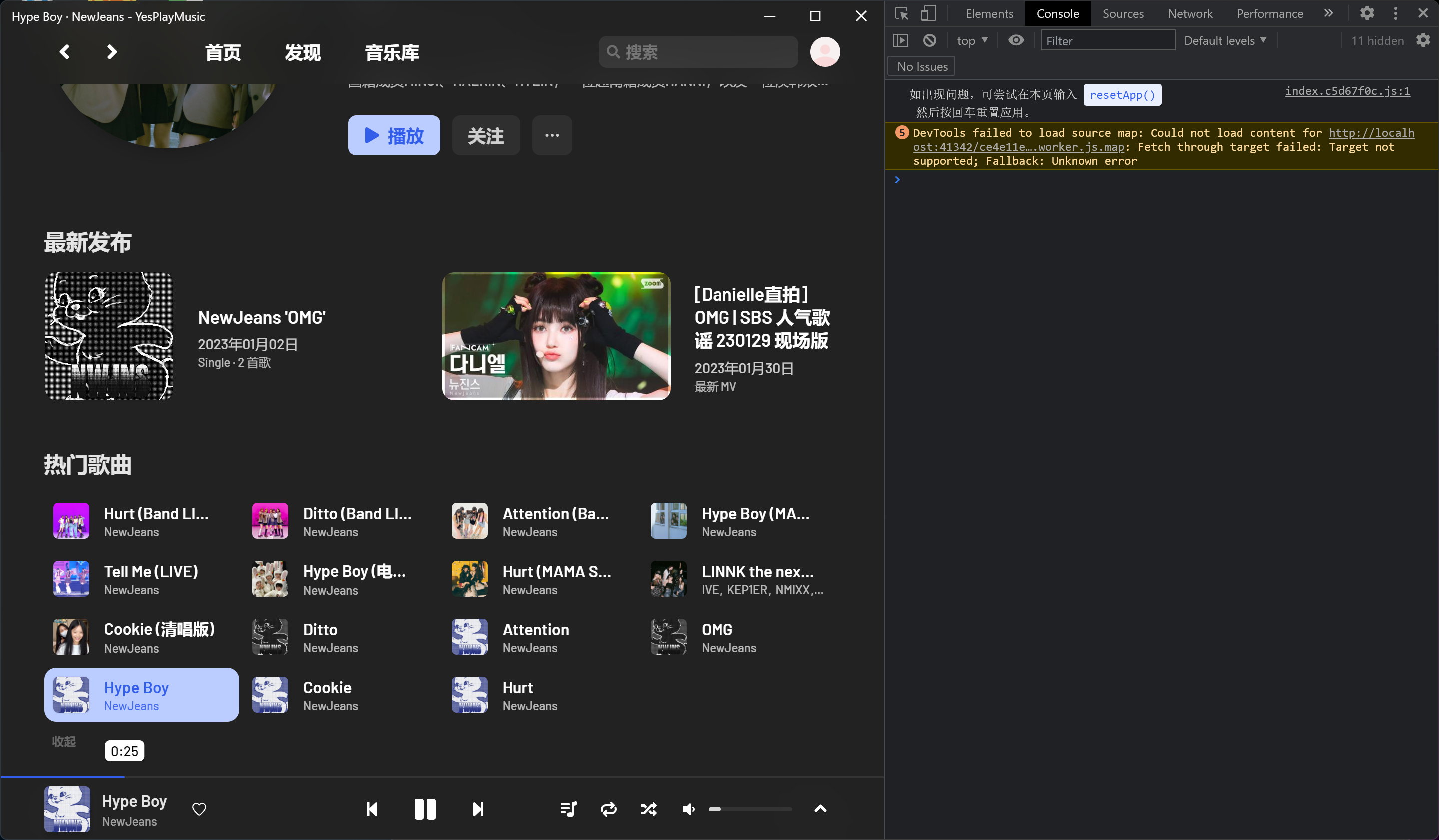The image size is (1439, 840).
Task: Toggle the device toolbar emulation
Action: pyautogui.click(x=928, y=13)
